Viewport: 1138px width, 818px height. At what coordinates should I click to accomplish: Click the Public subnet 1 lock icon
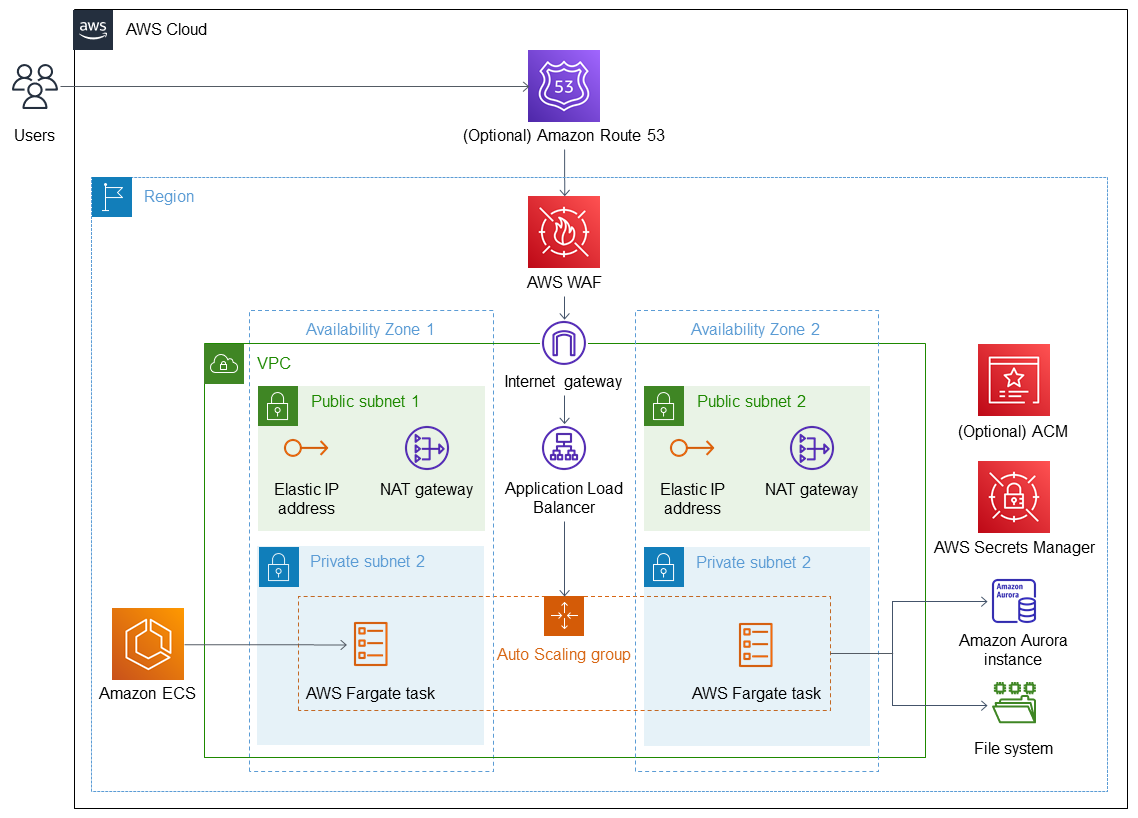tap(278, 406)
